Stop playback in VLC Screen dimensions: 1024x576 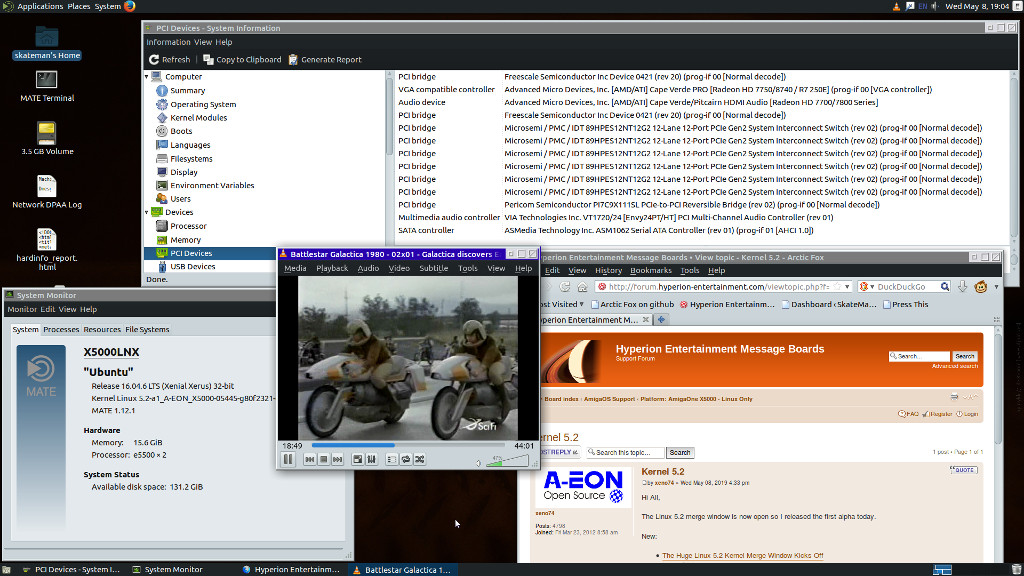[x=323, y=460]
